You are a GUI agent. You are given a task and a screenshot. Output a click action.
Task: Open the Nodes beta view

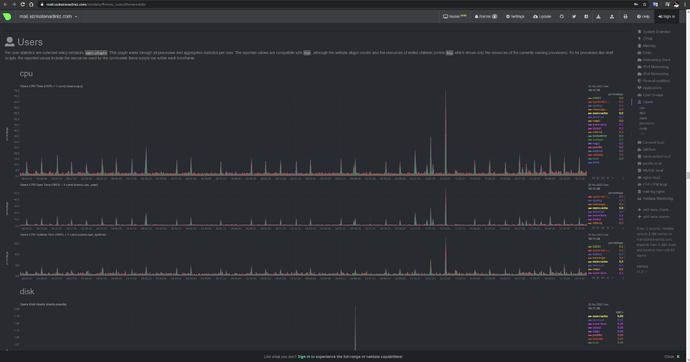point(455,16)
